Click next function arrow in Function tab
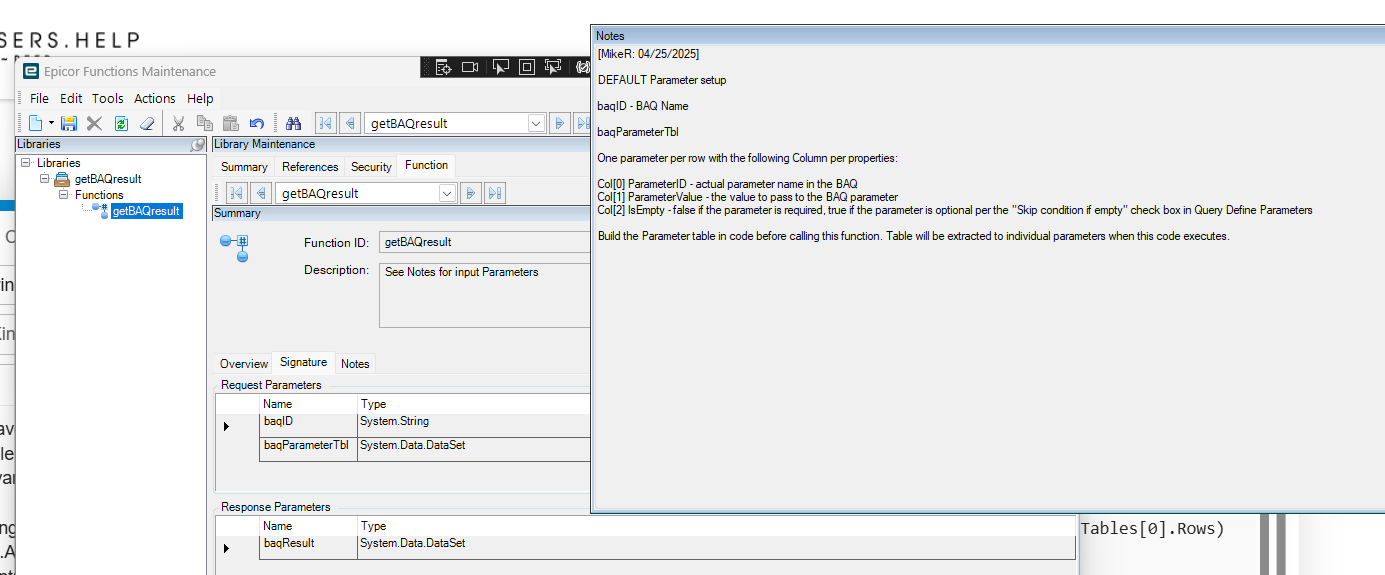The height and width of the screenshot is (575, 1385). click(x=470, y=193)
